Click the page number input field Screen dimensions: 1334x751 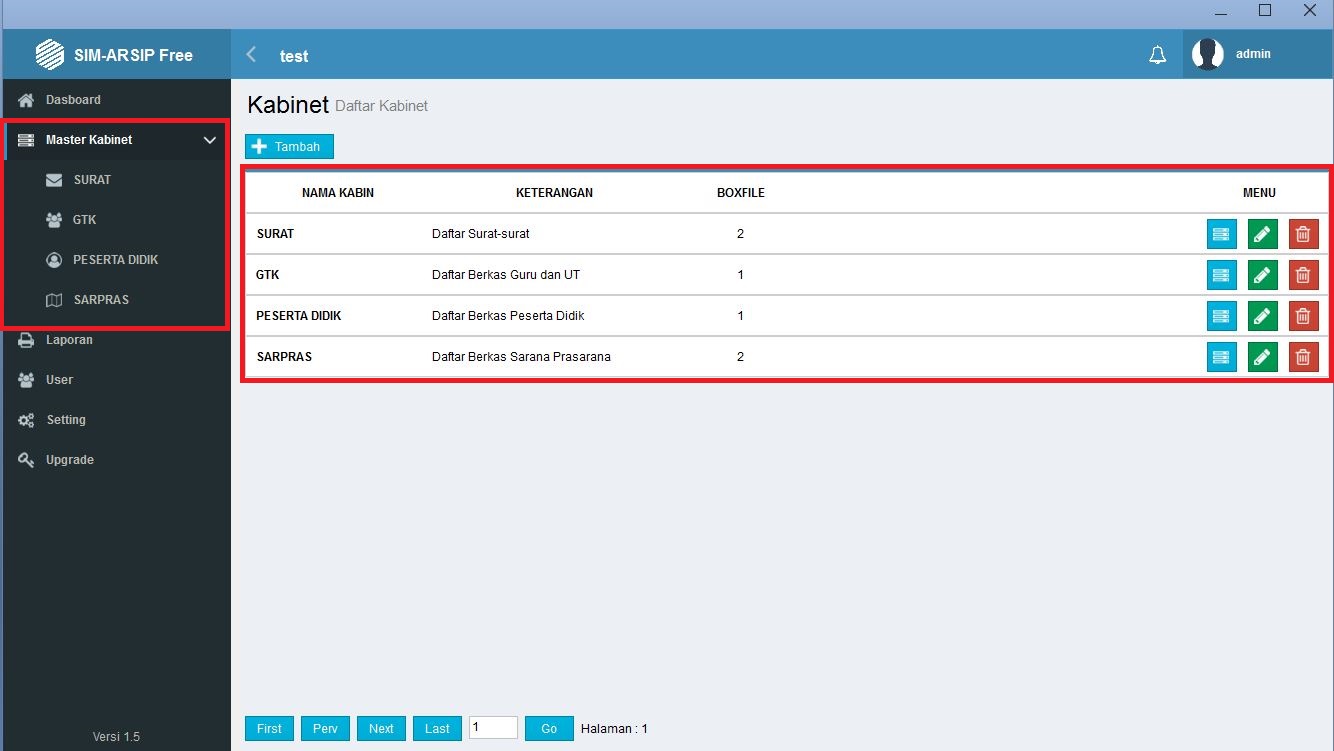tap(493, 728)
